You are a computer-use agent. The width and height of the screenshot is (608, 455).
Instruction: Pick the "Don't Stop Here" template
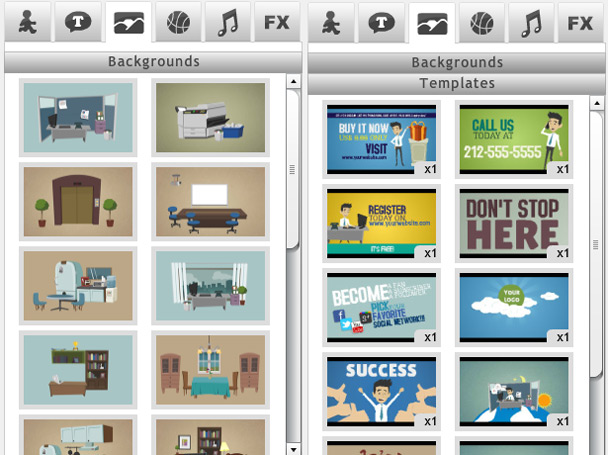click(514, 223)
